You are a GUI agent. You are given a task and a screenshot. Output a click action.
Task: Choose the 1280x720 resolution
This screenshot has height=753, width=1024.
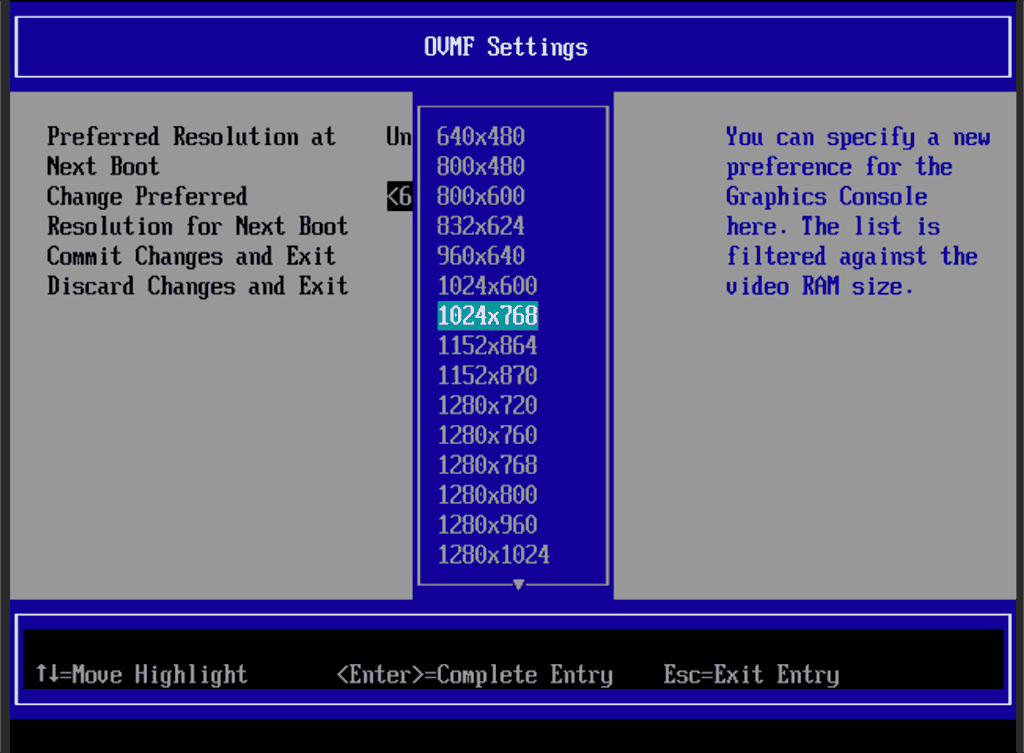coord(487,406)
